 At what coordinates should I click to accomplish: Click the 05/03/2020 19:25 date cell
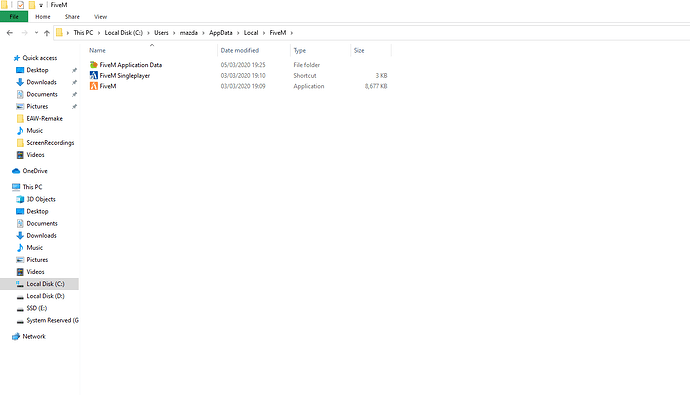pyautogui.click(x=243, y=65)
